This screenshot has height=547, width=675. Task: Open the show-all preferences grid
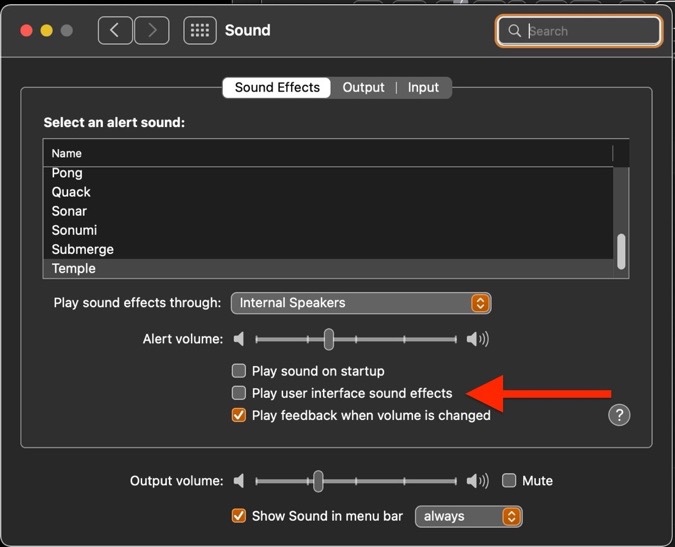point(200,31)
